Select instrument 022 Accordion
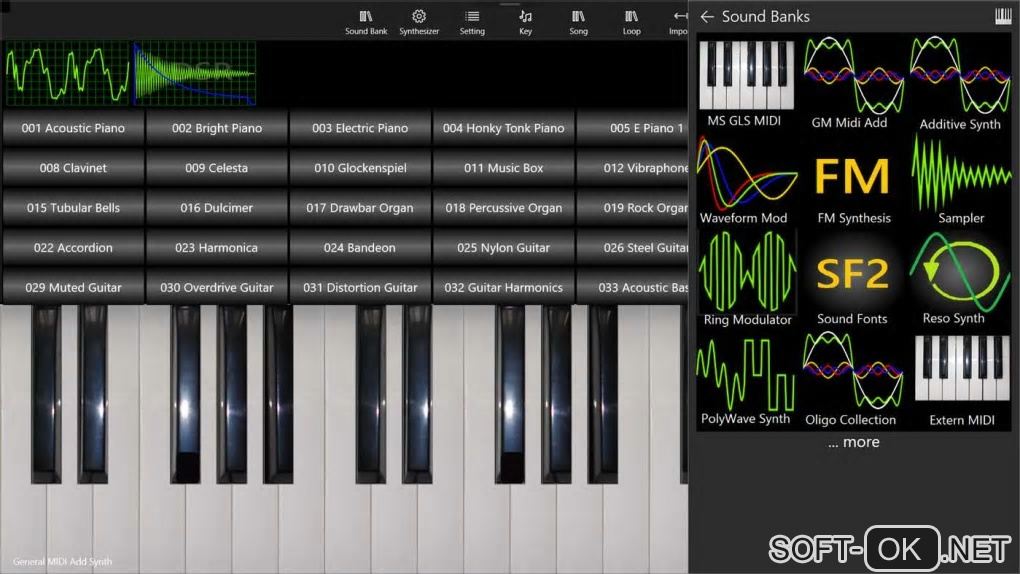This screenshot has width=1020, height=574. (x=73, y=247)
